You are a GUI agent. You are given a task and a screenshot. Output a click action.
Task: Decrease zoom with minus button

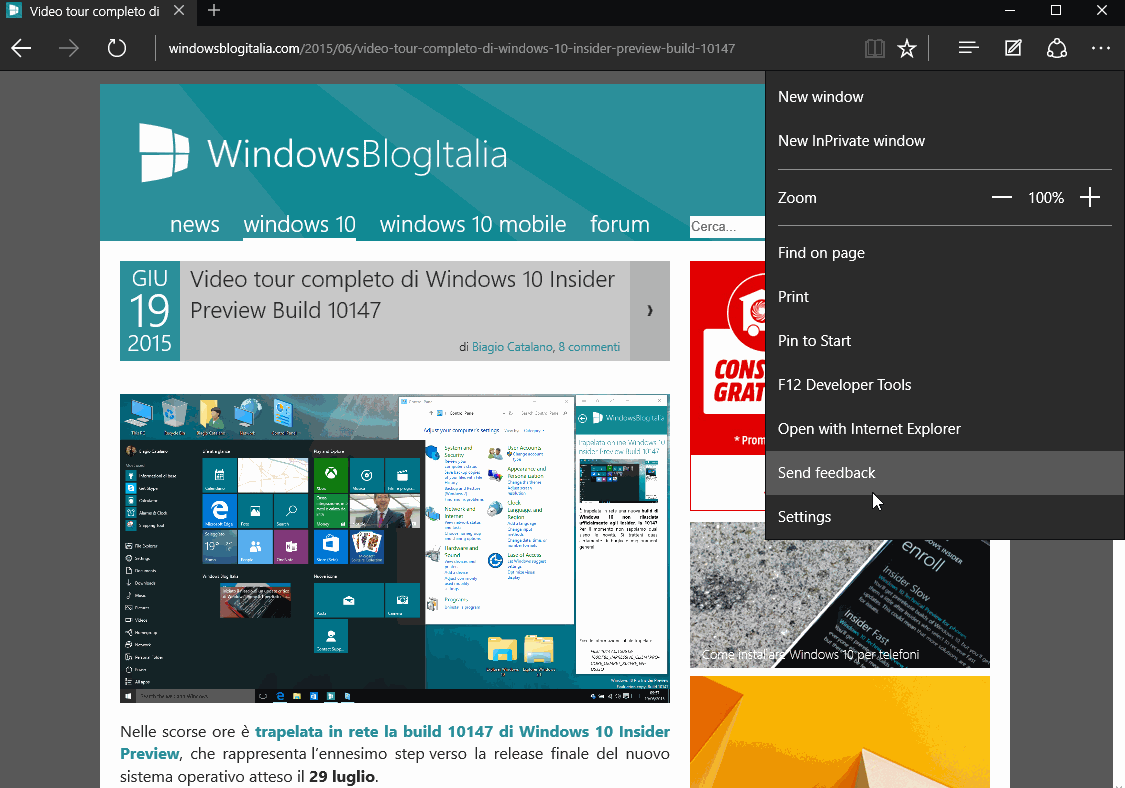pos(1002,197)
